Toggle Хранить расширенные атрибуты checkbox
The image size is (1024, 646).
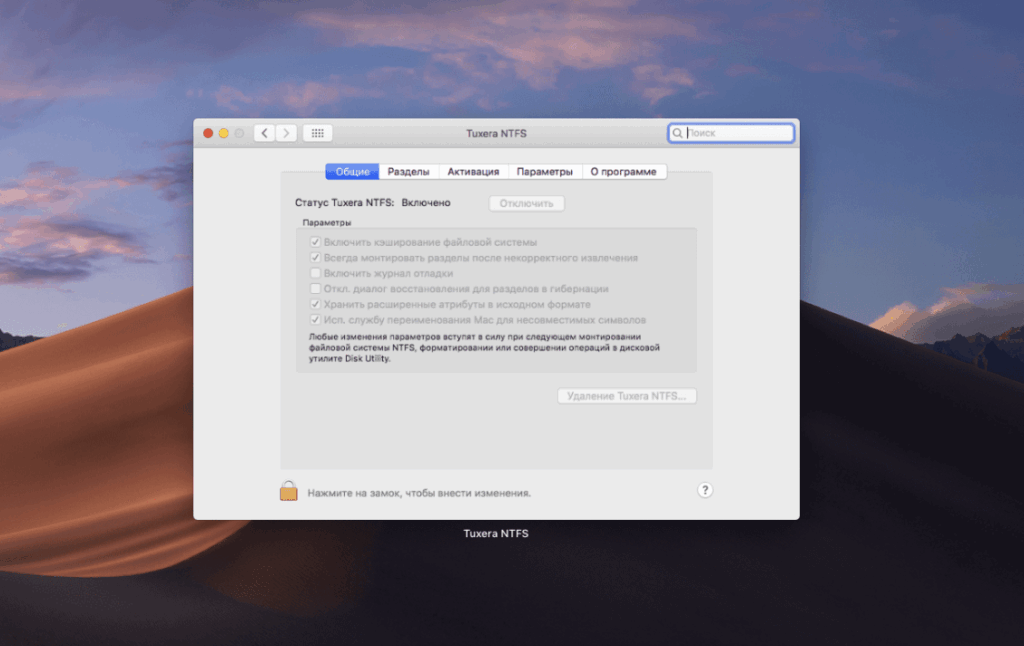click(315, 304)
